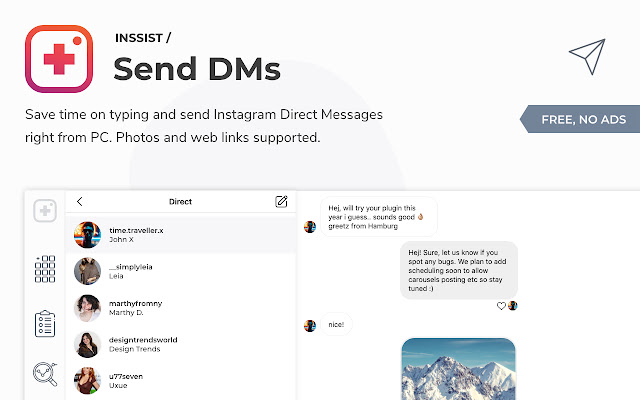
Task: Go back using the Direct arrow
Action: 80,201
